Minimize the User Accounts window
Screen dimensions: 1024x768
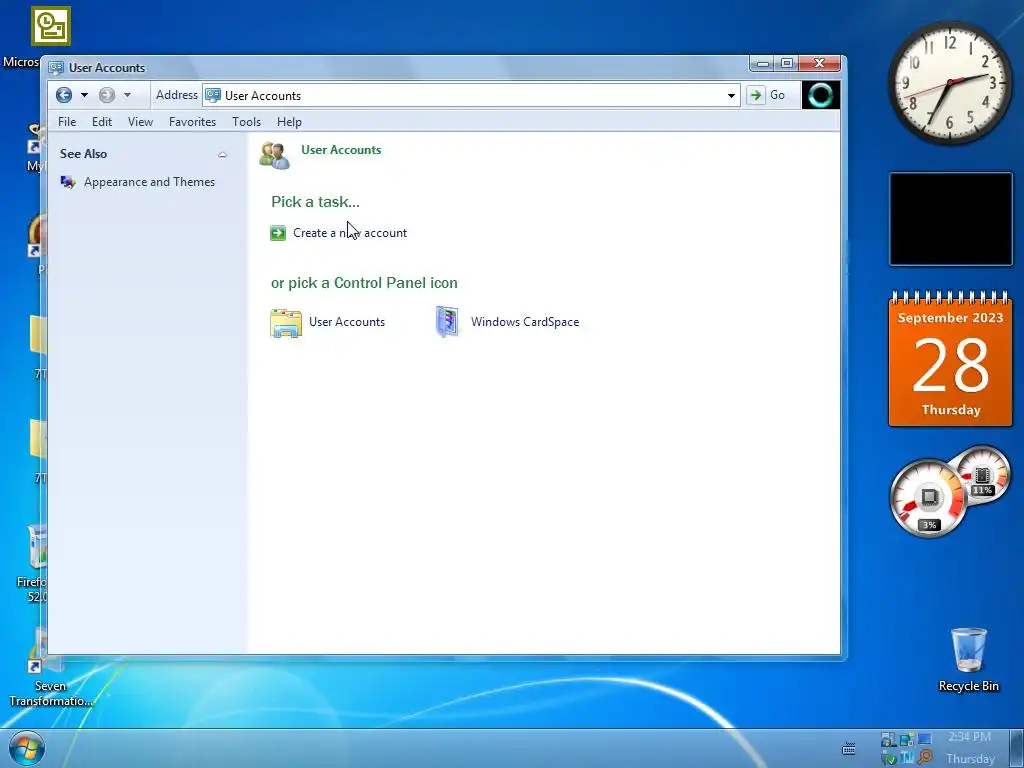761,63
